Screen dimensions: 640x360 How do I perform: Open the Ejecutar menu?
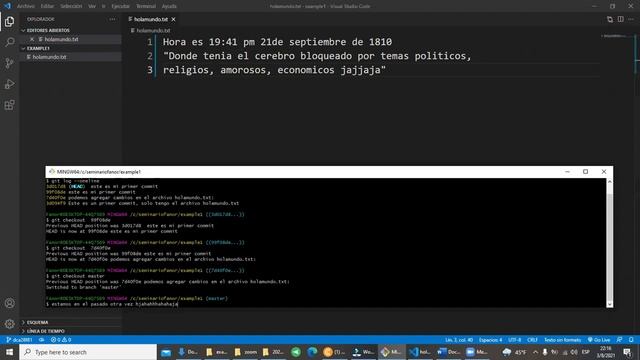click(120, 6)
